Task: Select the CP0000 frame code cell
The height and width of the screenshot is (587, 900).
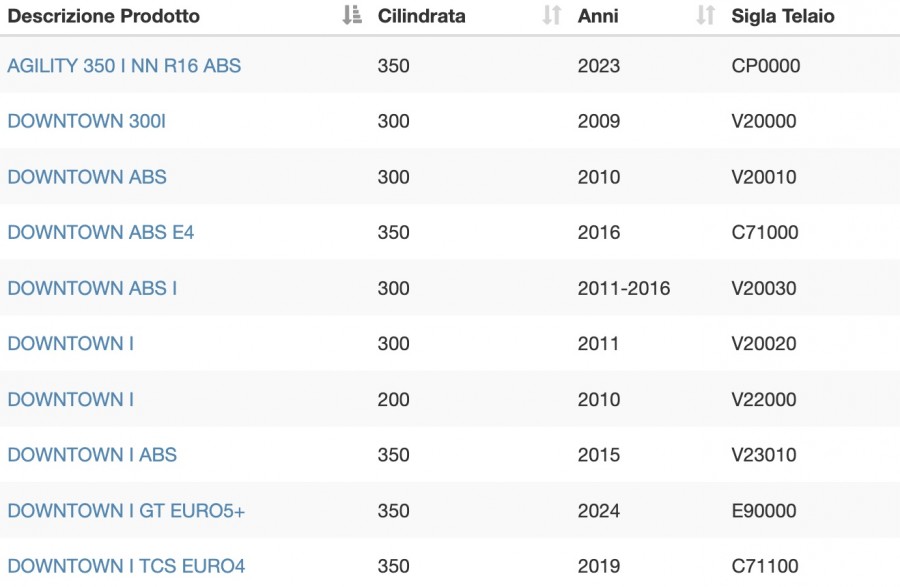Action: click(x=766, y=65)
